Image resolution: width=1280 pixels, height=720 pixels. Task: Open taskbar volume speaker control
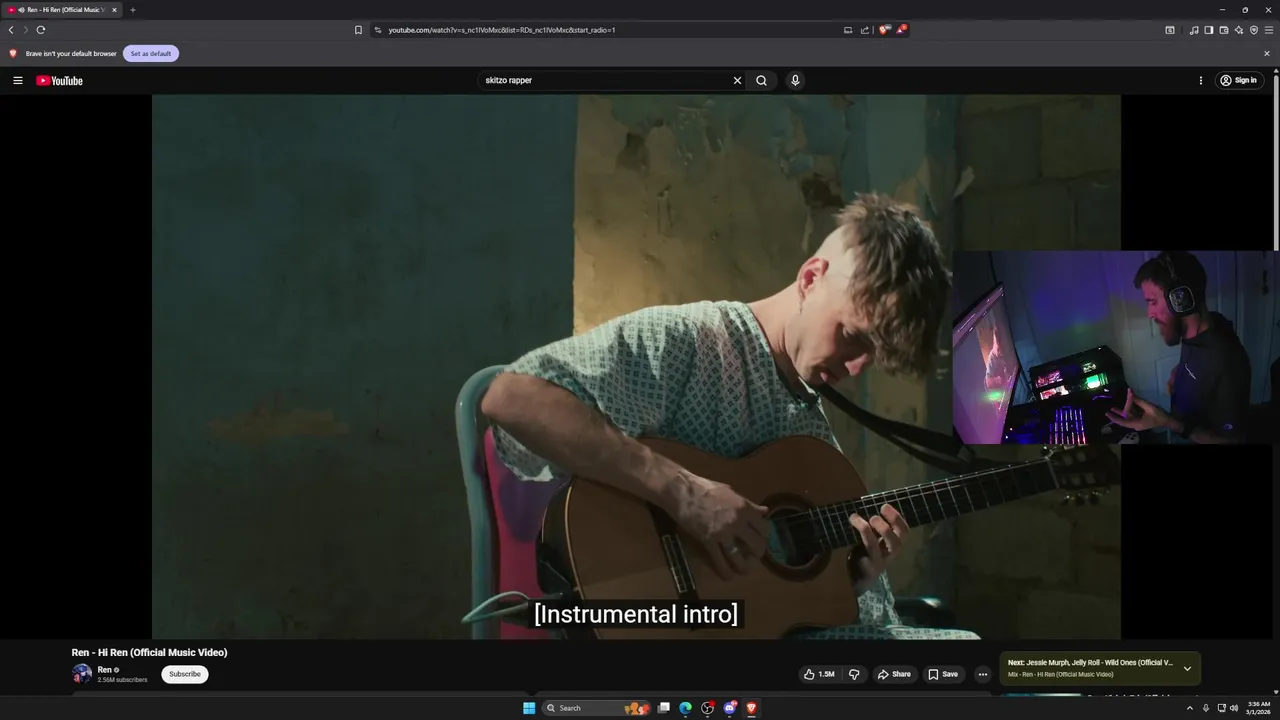[x=1234, y=708]
